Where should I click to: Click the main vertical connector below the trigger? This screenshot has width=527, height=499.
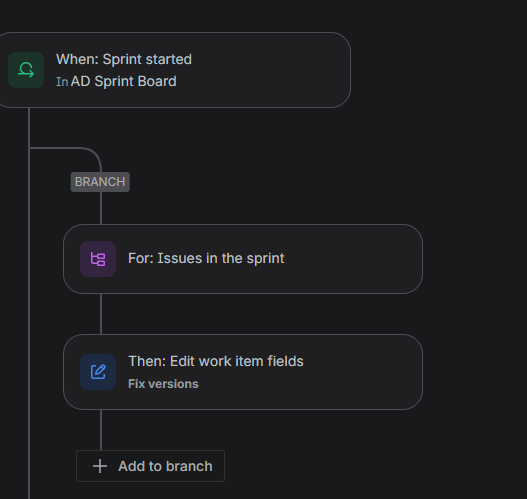pos(29,302)
